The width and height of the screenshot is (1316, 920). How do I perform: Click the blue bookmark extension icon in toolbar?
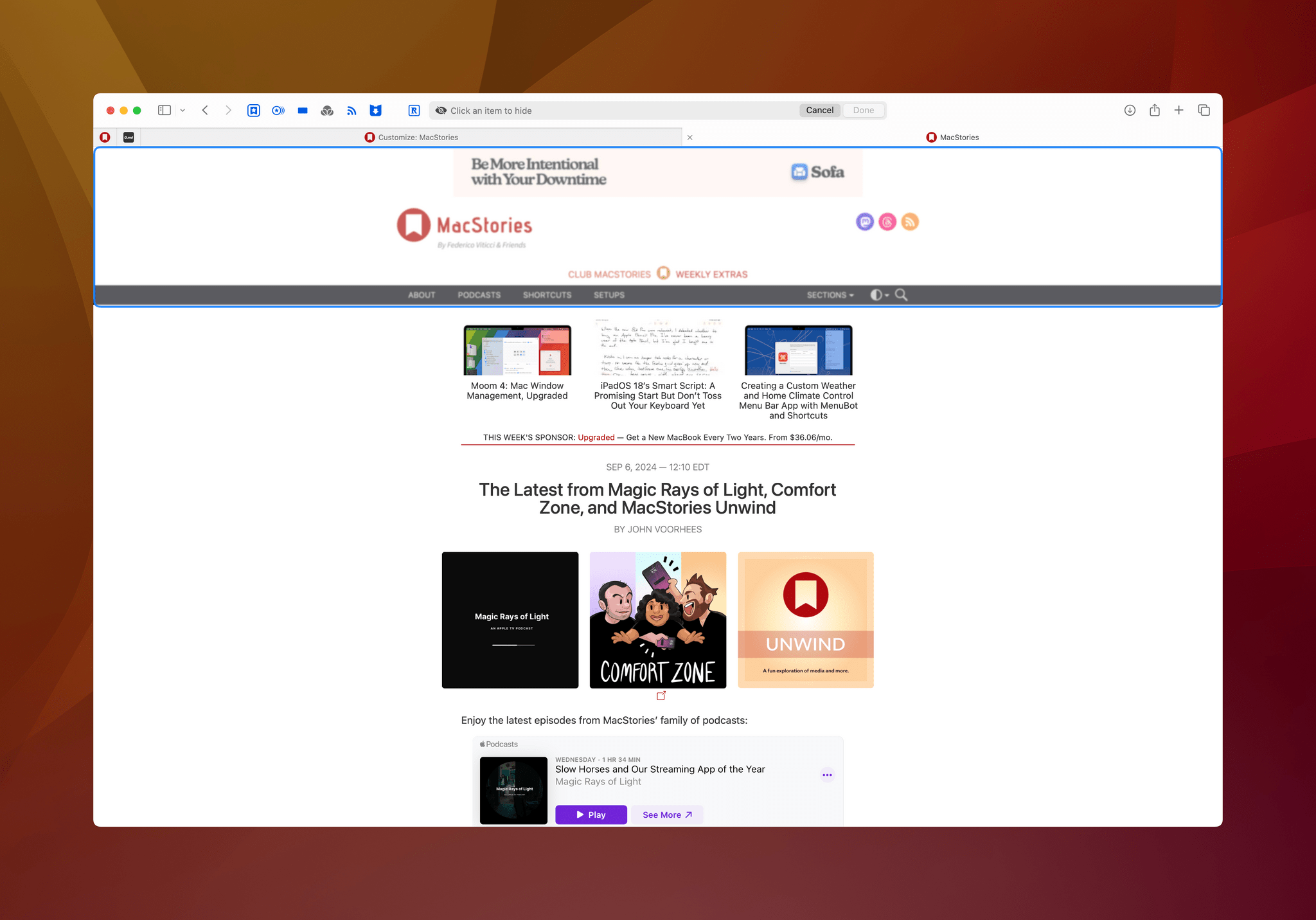click(254, 111)
